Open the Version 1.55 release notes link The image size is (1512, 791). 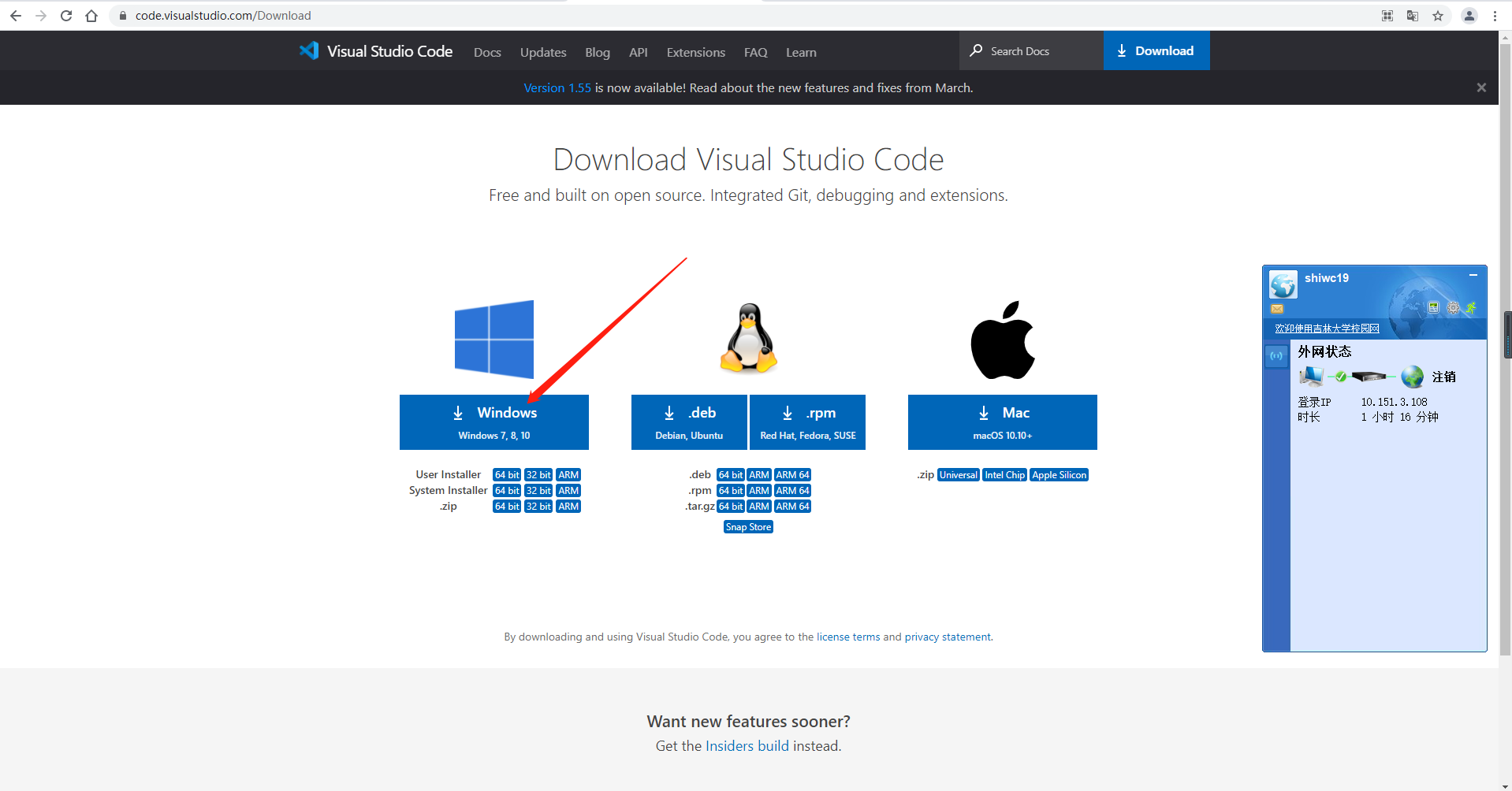pyautogui.click(x=557, y=87)
